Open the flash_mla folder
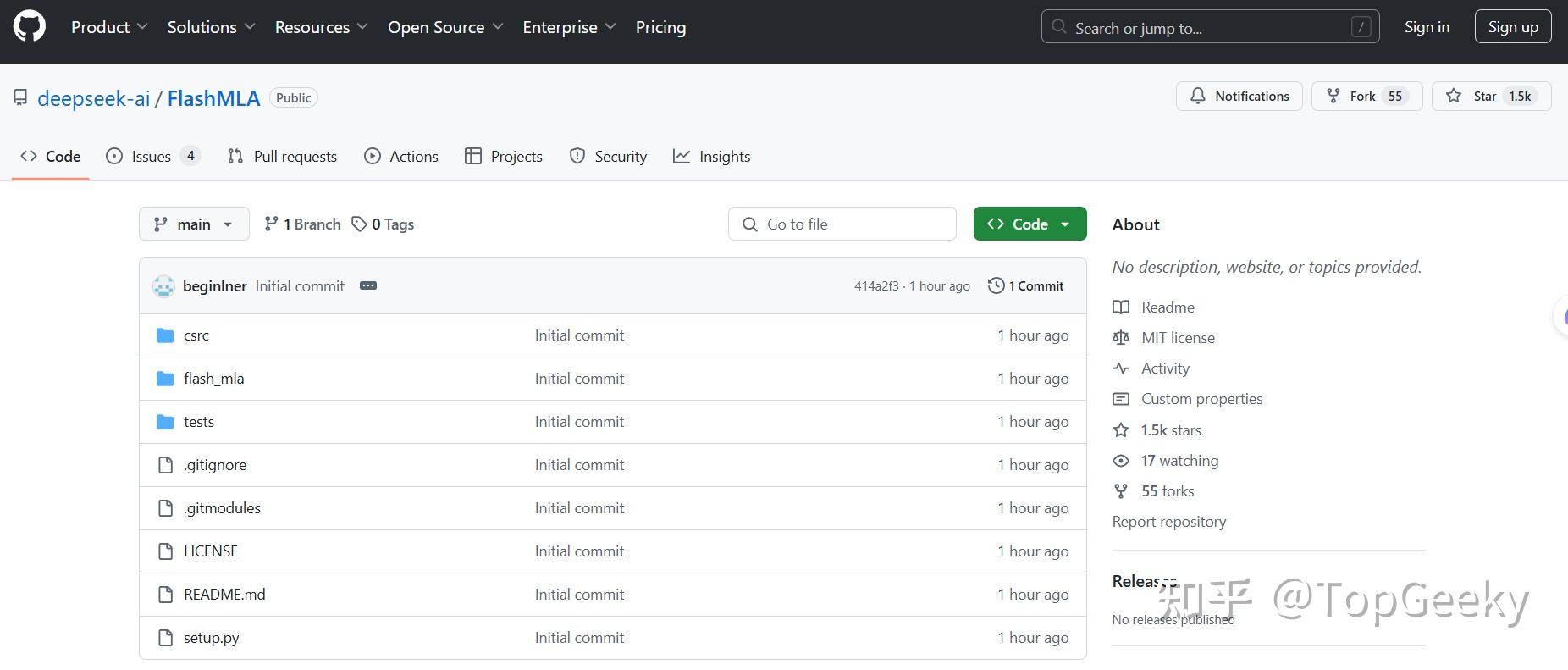Viewport: 1568px width, 670px height. point(213,379)
